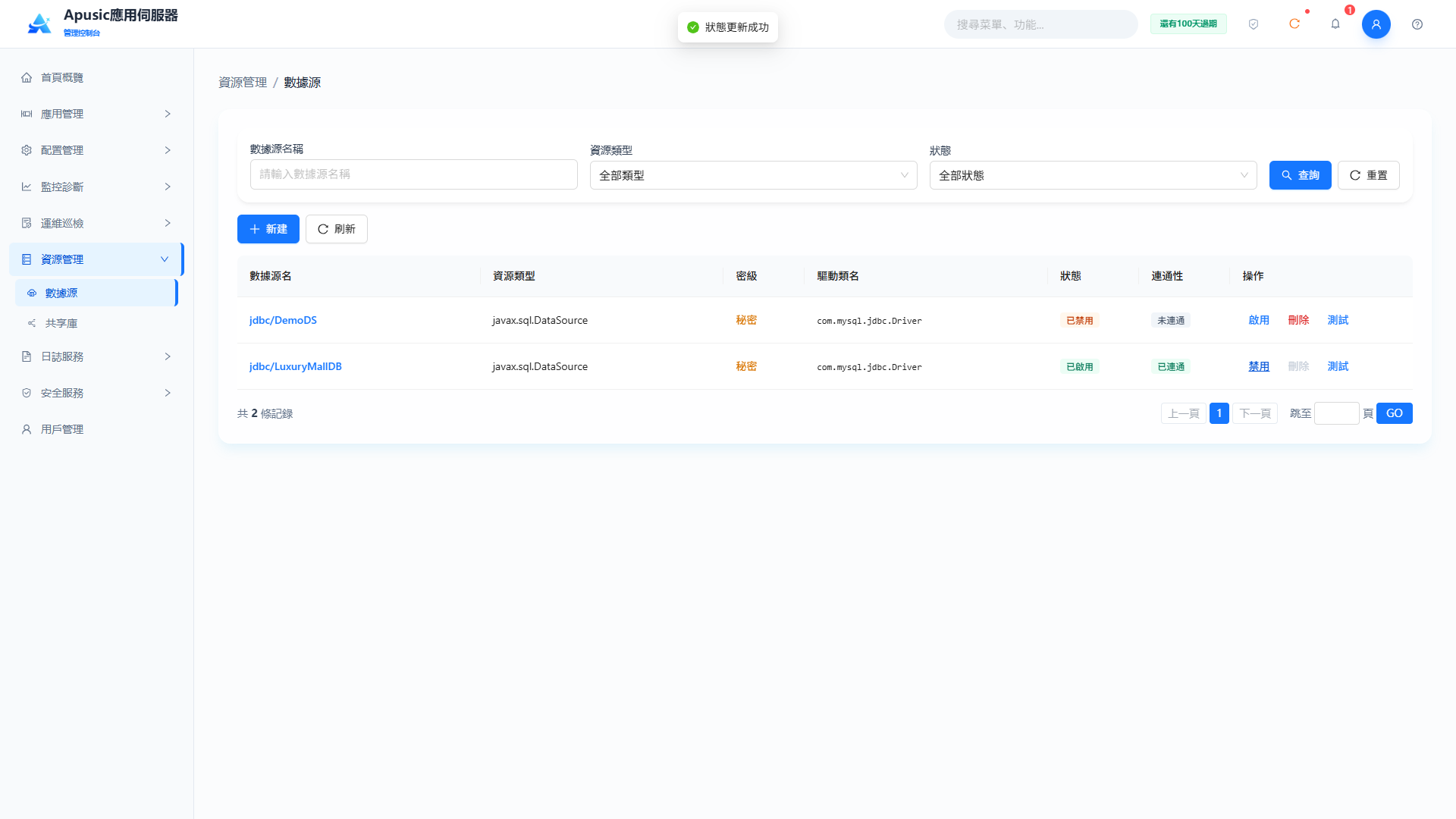Click the orange refresh icon in header
The width and height of the screenshot is (1456, 819).
(1294, 24)
